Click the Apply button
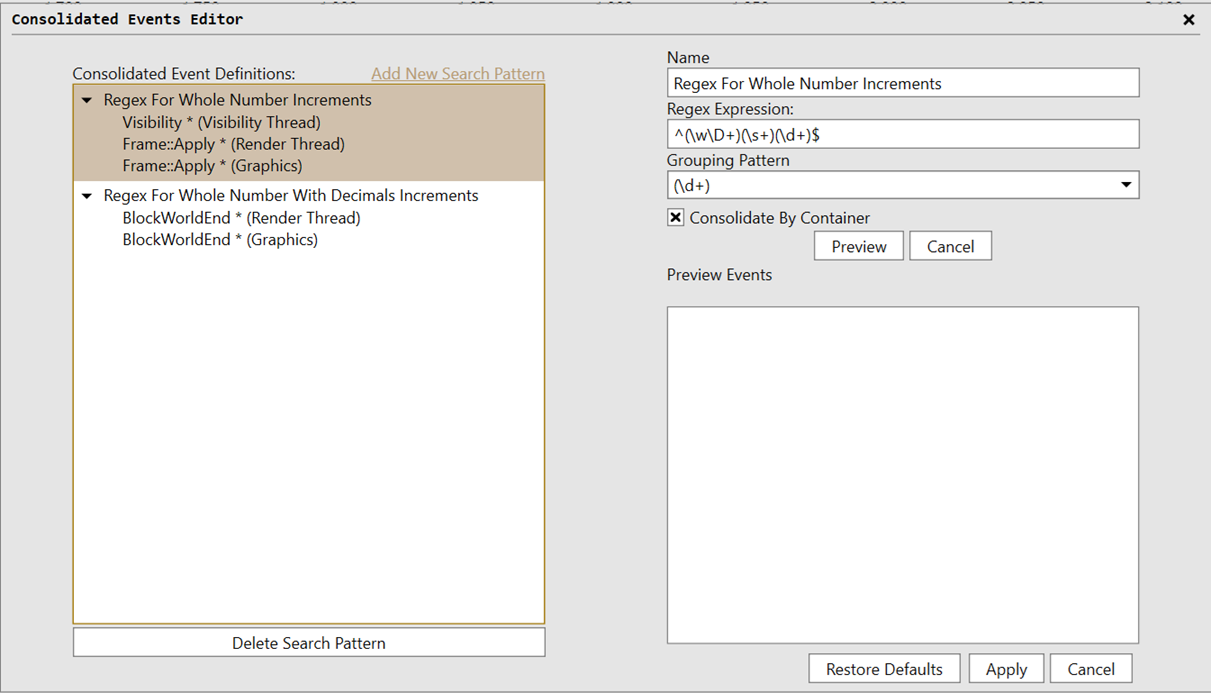 click(1006, 669)
